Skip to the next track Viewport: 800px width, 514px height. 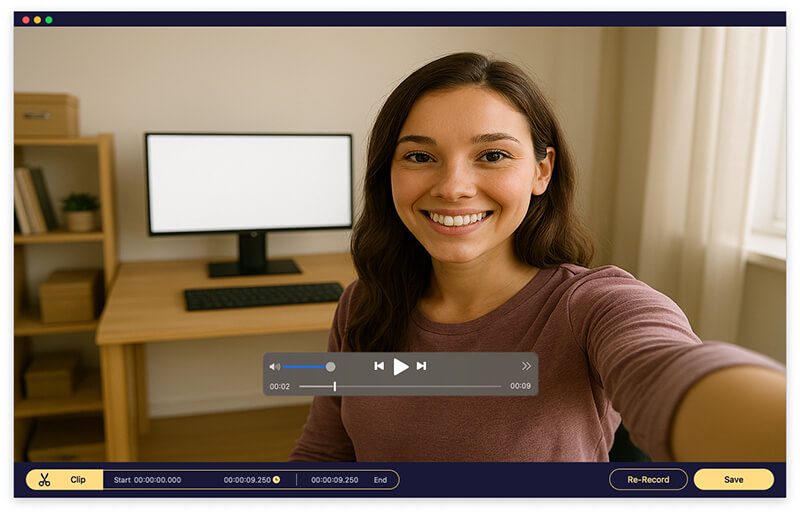tap(421, 367)
